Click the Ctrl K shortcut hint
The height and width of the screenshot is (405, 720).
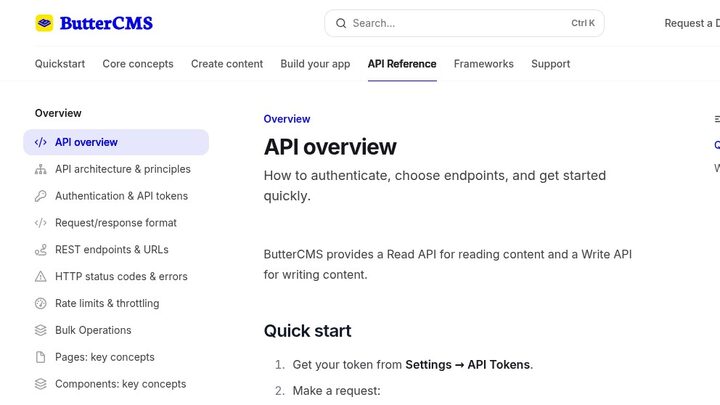coord(583,23)
